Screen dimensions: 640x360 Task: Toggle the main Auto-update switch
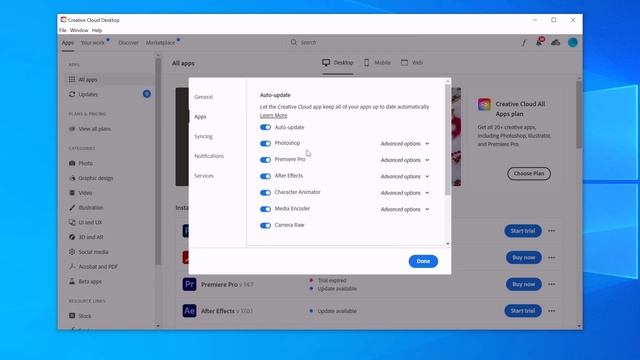click(x=265, y=127)
